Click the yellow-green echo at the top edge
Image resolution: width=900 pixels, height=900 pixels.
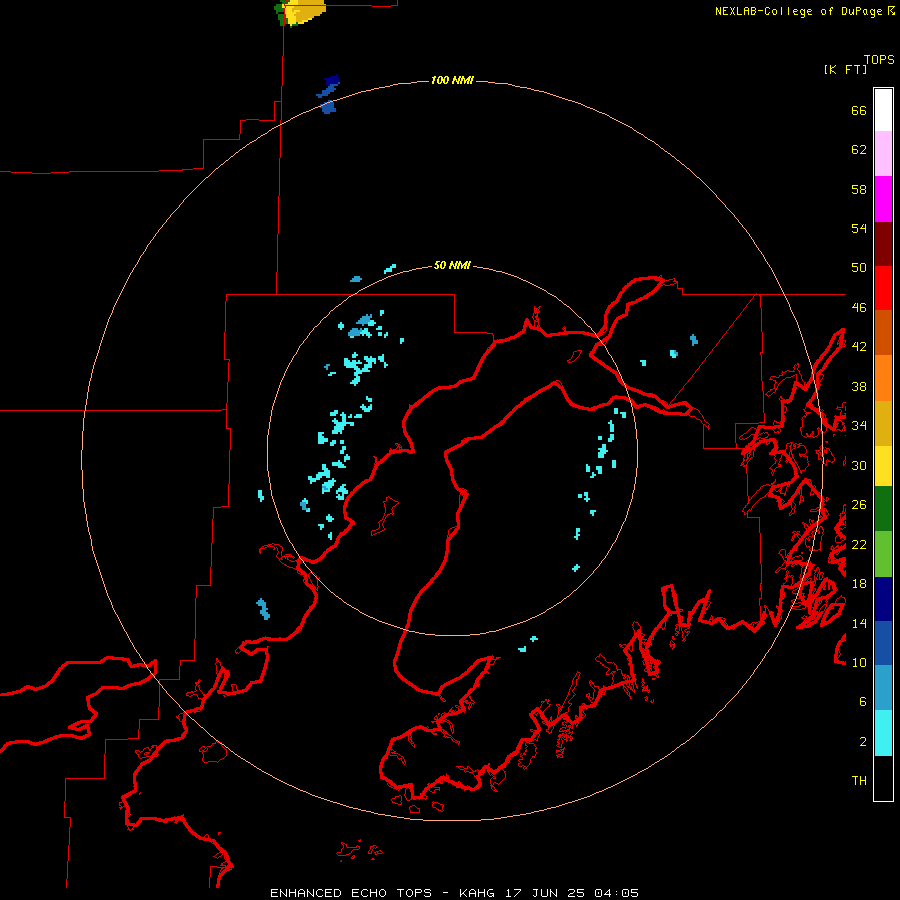[301, 12]
